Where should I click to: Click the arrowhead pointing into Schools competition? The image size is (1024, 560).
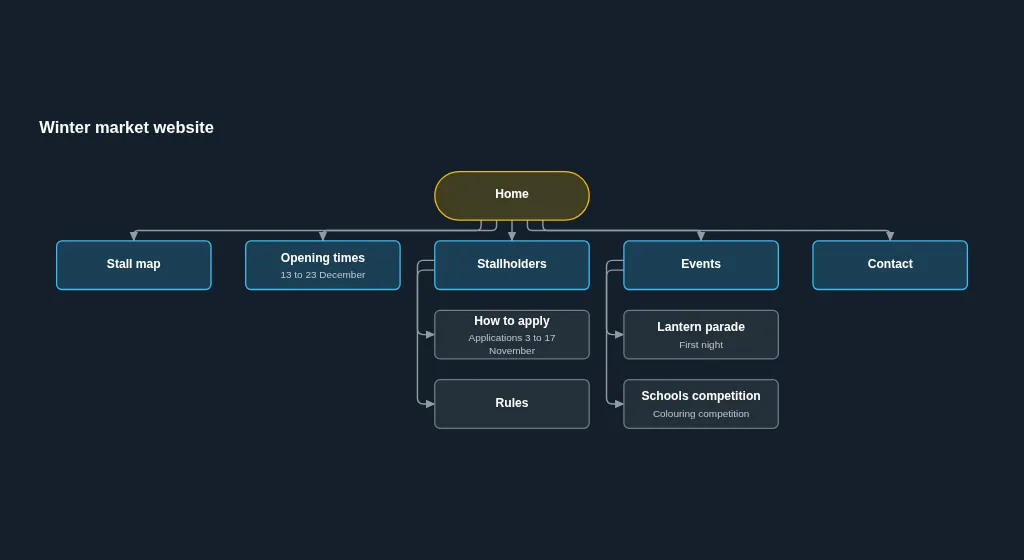pyautogui.click(x=618, y=404)
